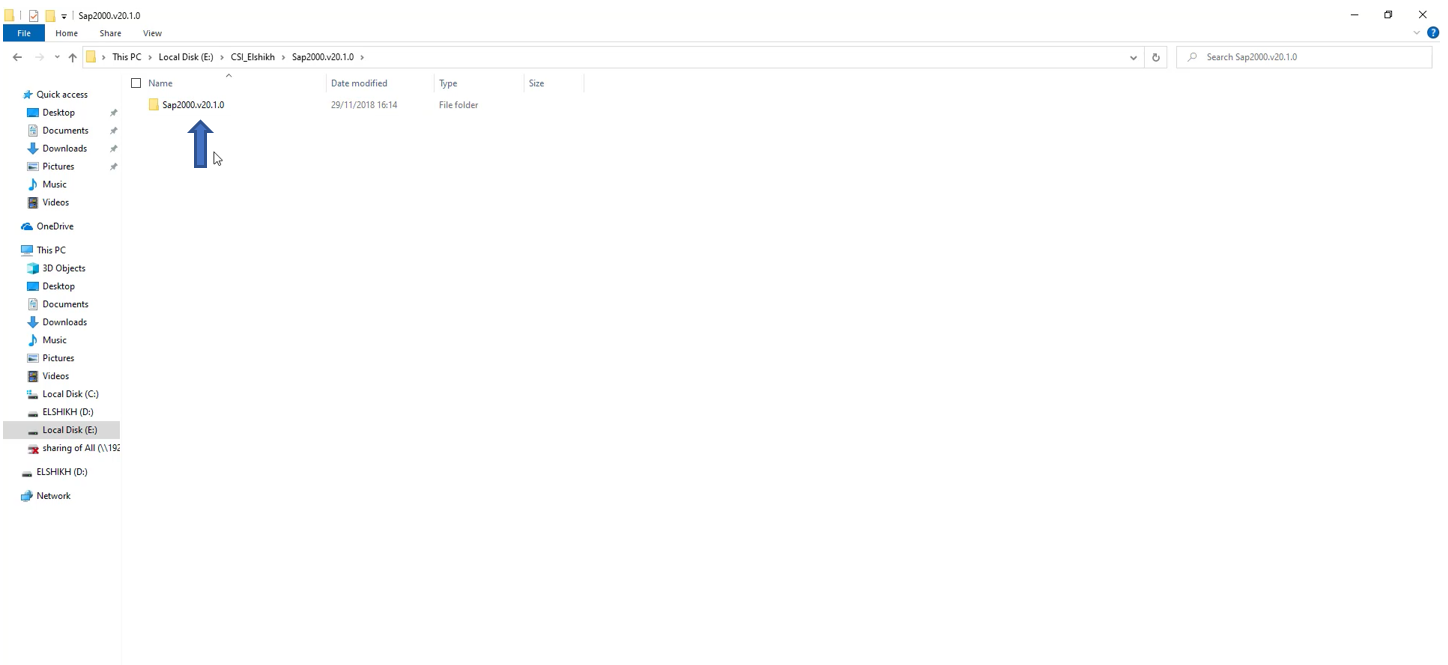Expand chevron after This PC in path

(x=150, y=57)
